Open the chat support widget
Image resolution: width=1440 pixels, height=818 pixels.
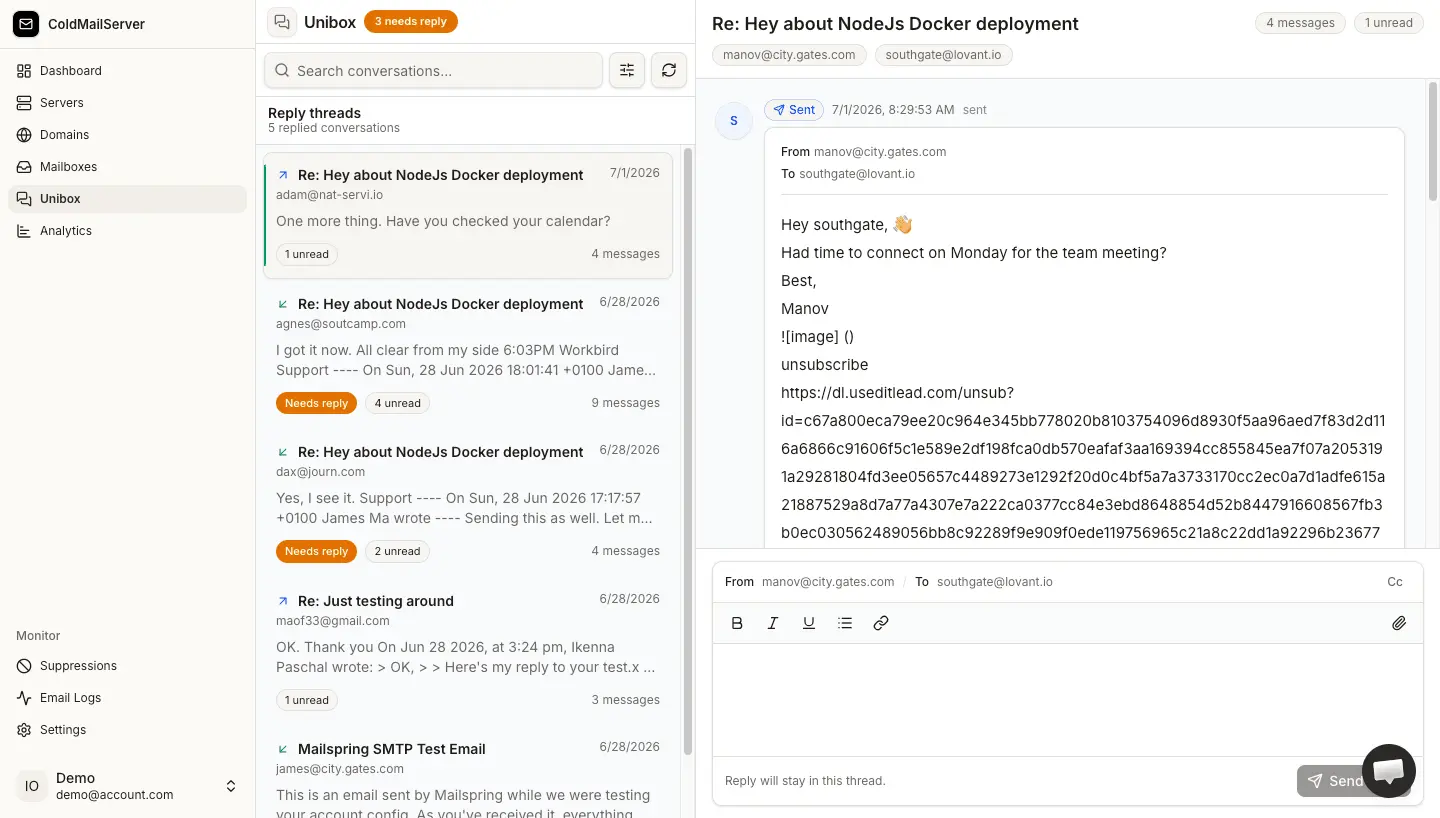pos(1389,771)
